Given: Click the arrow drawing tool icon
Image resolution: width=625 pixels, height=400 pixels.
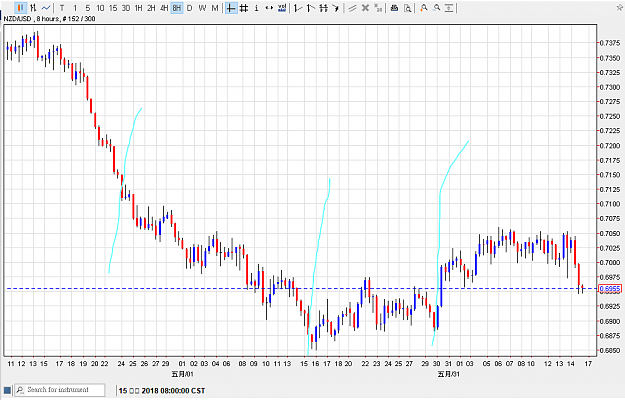Looking at the screenshot, I should click(336, 8).
